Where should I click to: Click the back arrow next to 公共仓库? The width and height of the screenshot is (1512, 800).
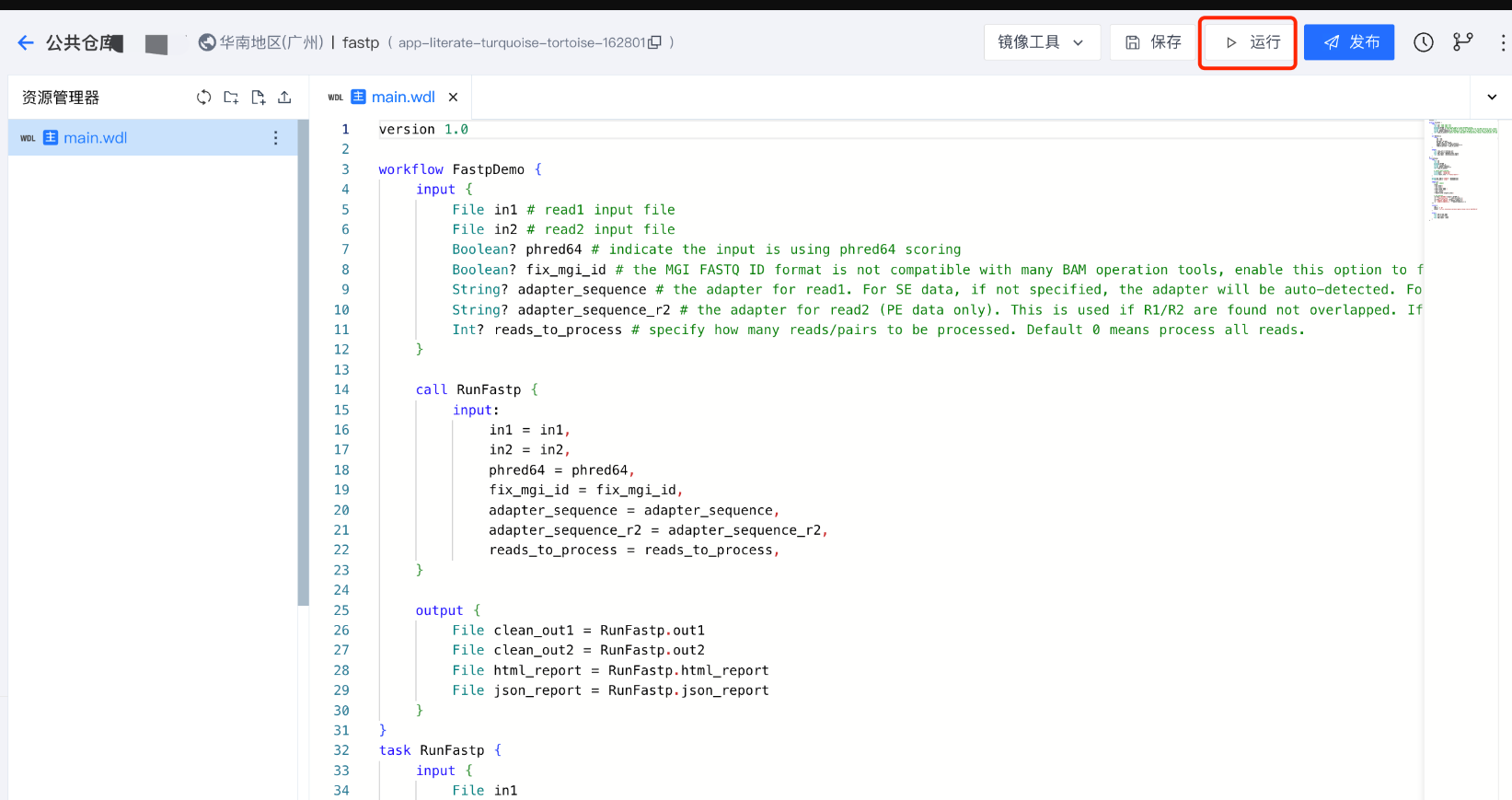tap(25, 42)
